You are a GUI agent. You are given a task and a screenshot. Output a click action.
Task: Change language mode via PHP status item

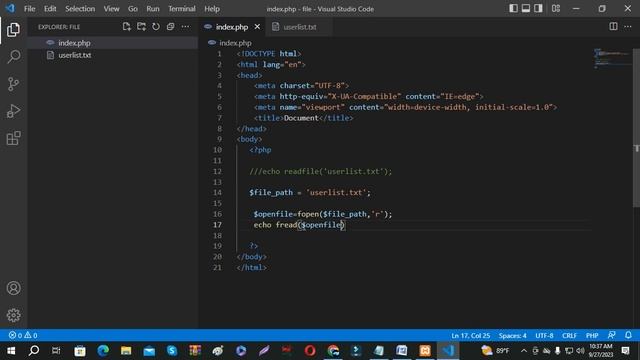point(592,336)
